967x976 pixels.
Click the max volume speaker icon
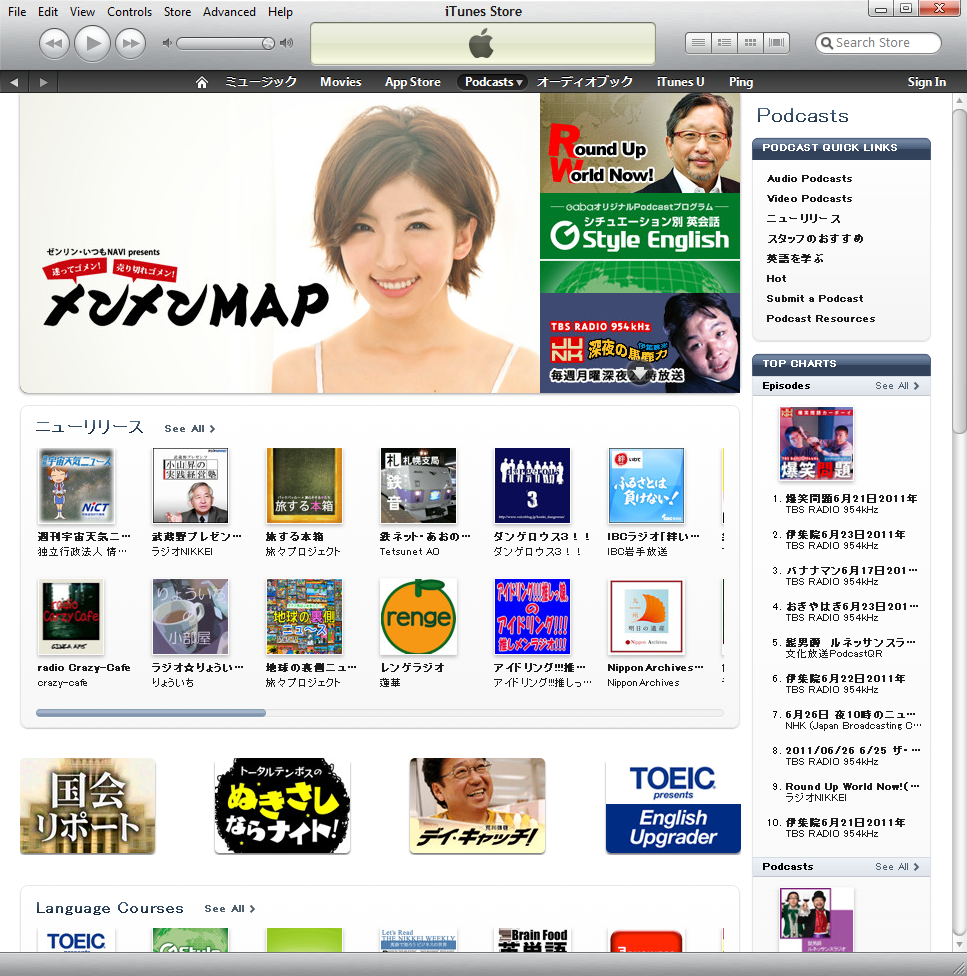(x=286, y=43)
